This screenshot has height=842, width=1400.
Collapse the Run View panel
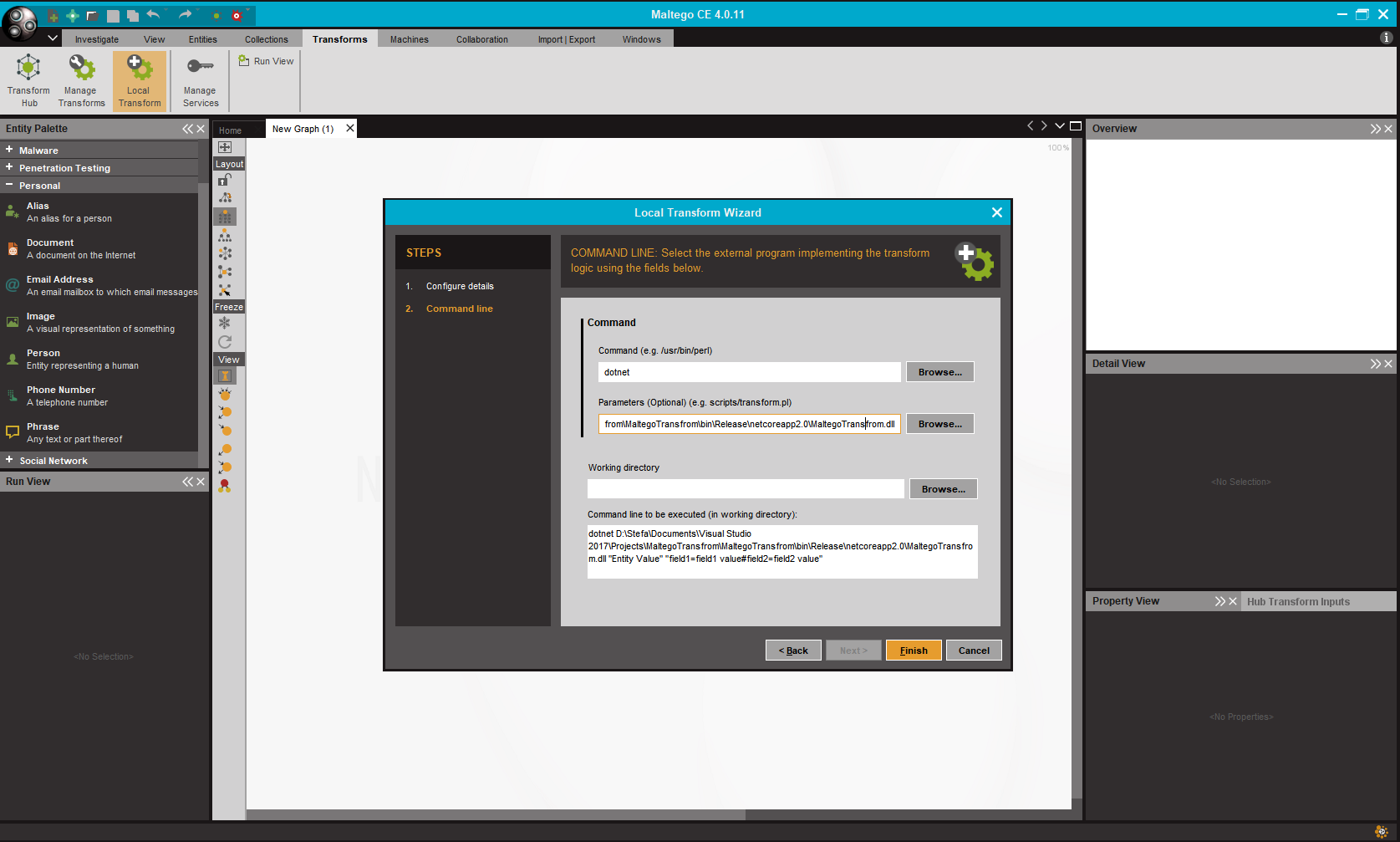187,482
